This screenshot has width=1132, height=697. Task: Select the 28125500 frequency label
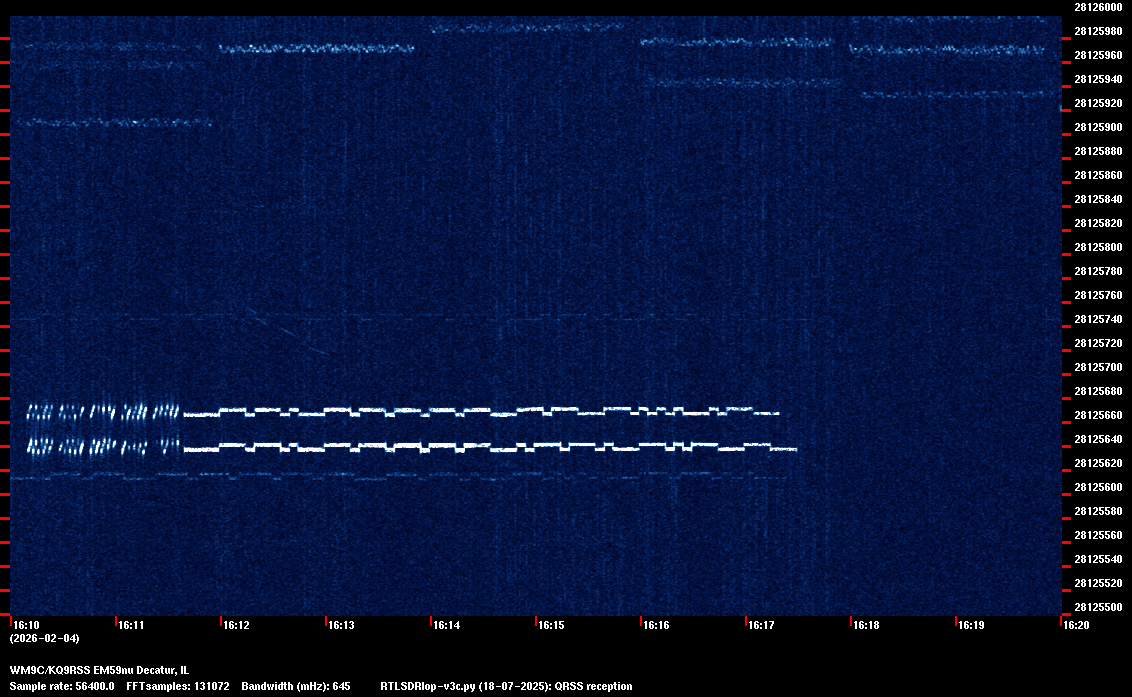pyautogui.click(x=1097, y=607)
